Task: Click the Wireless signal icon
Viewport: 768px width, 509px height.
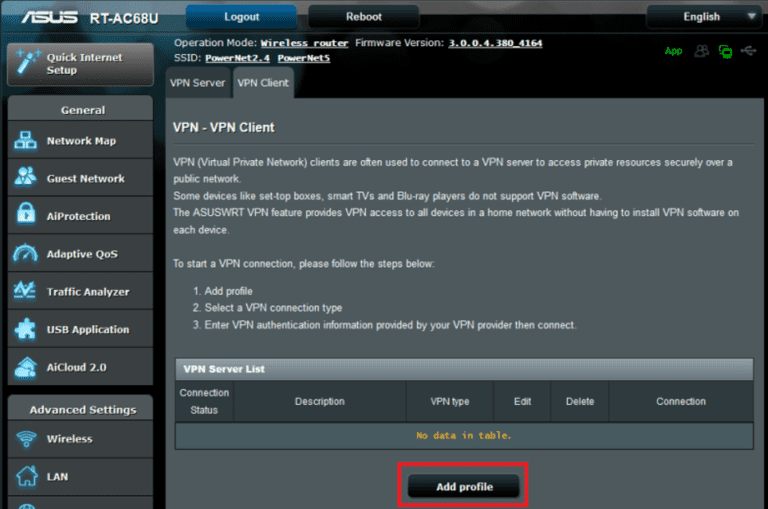Action: [26, 439]
